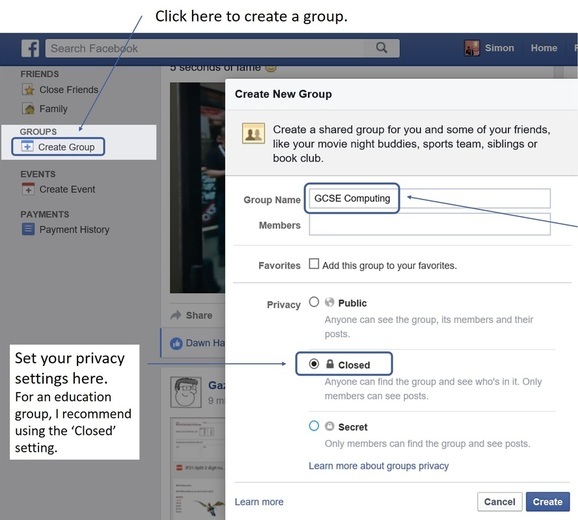Click the Search Facebook field
The image size is (578, 520).
coord(222,48)
